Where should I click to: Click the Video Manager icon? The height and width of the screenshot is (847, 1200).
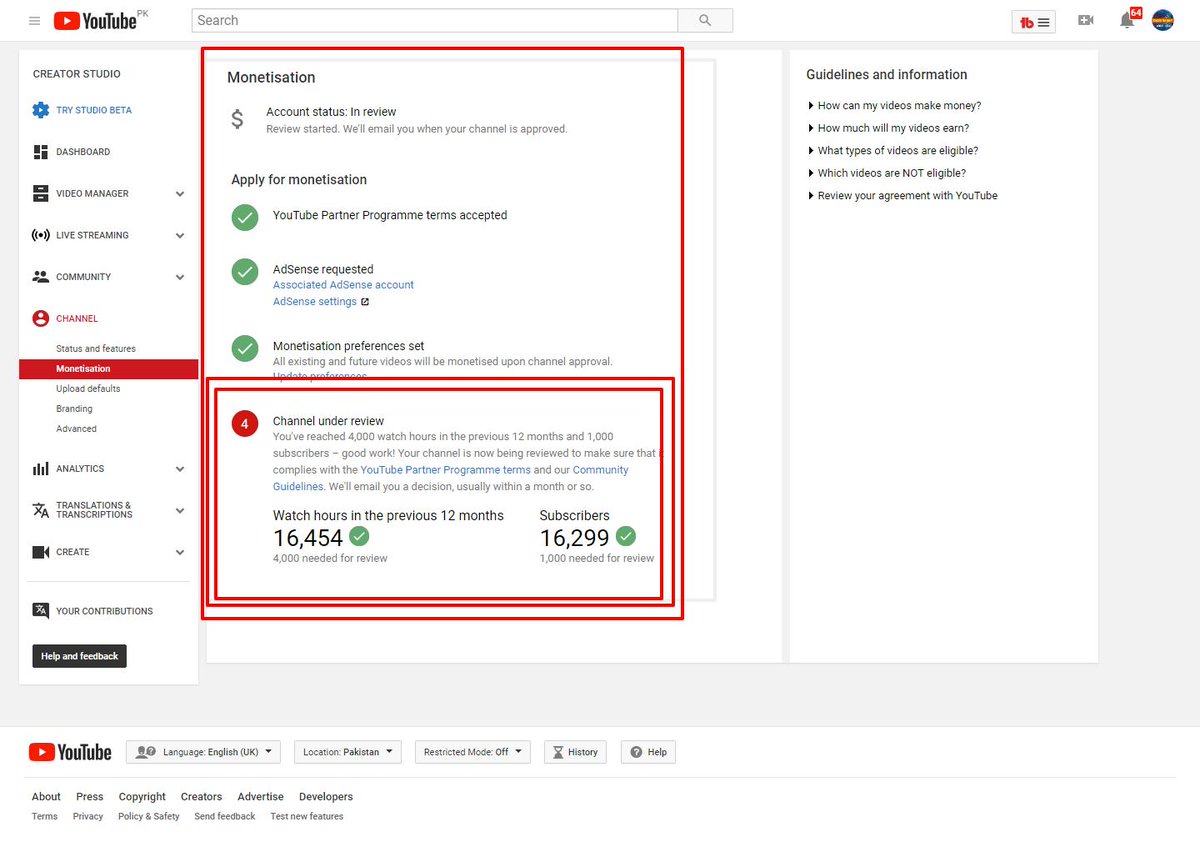click(40, 193)
